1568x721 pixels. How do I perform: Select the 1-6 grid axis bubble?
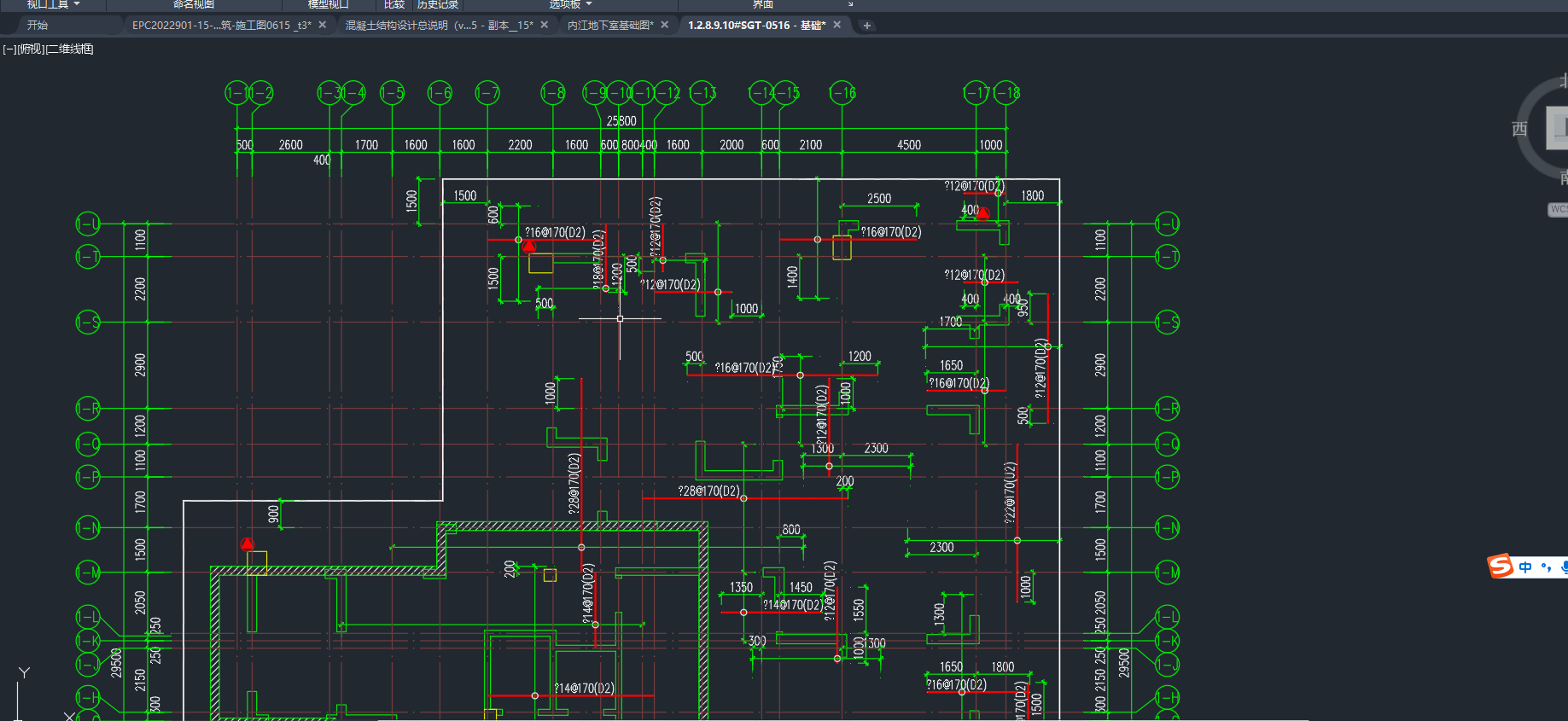click(x=440, y=92)
